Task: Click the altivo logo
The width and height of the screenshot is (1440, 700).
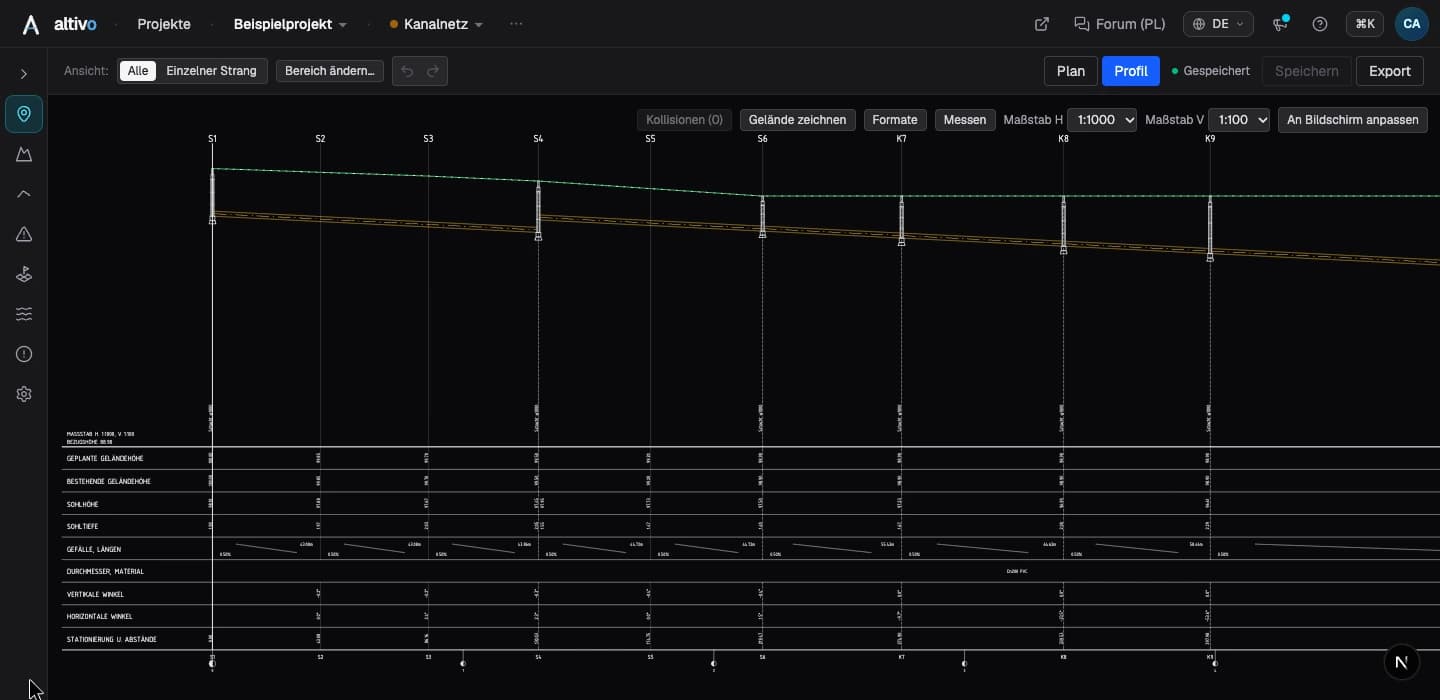Action: click(60, 24)
